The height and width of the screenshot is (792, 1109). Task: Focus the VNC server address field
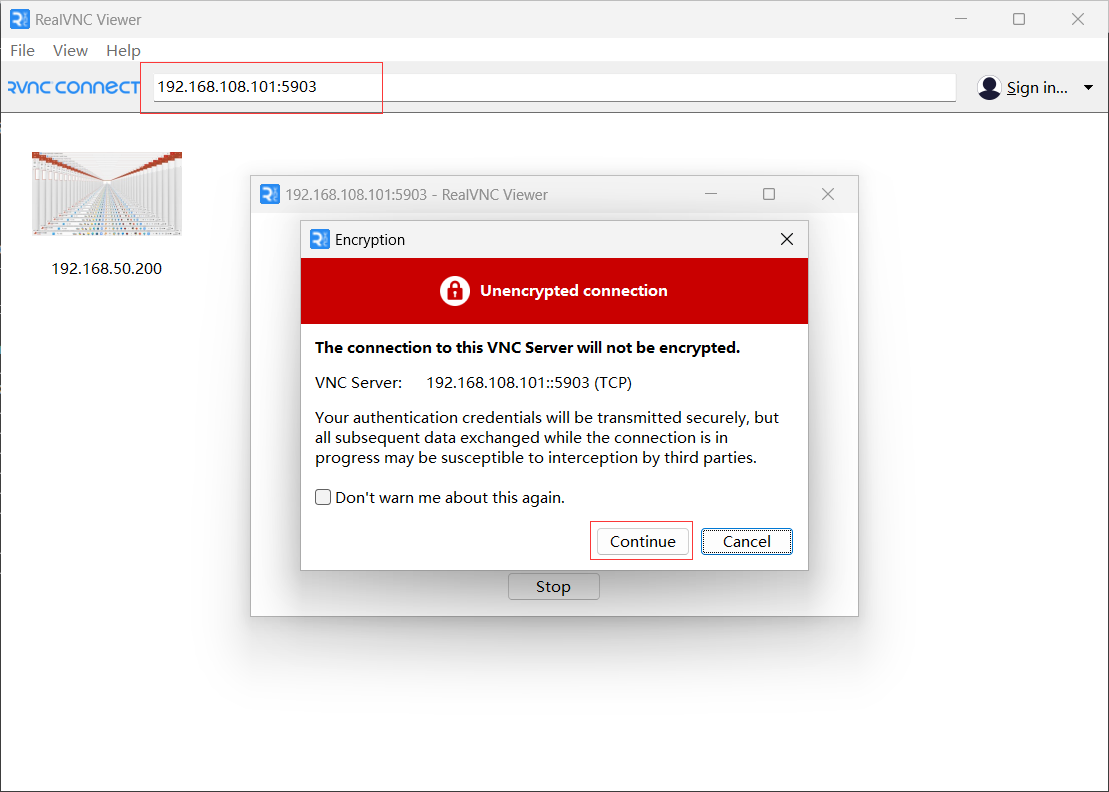(554, 87)
